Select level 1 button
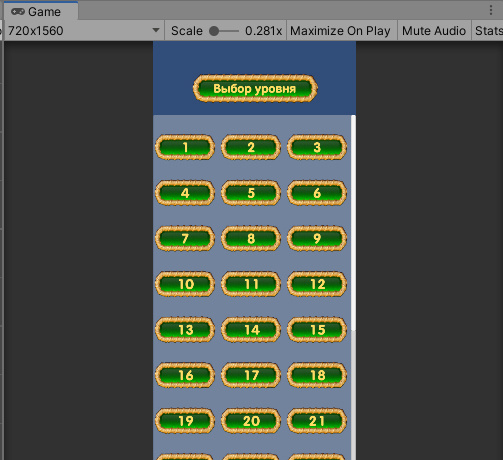The height and width of the screenshot is (460, 503). 185,147
